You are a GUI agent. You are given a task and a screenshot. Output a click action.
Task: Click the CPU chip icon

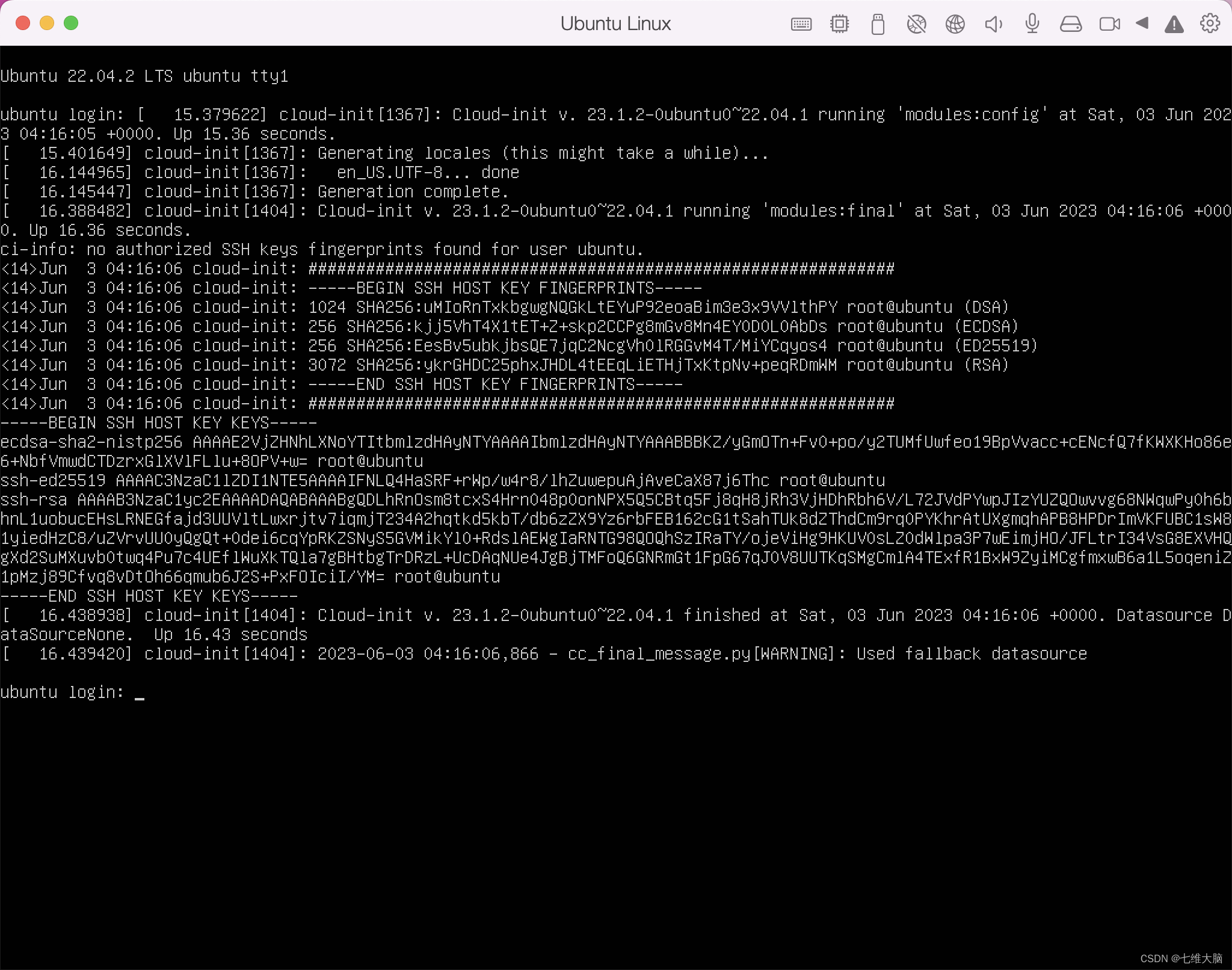pyautogui.click(x=839, y=24)
